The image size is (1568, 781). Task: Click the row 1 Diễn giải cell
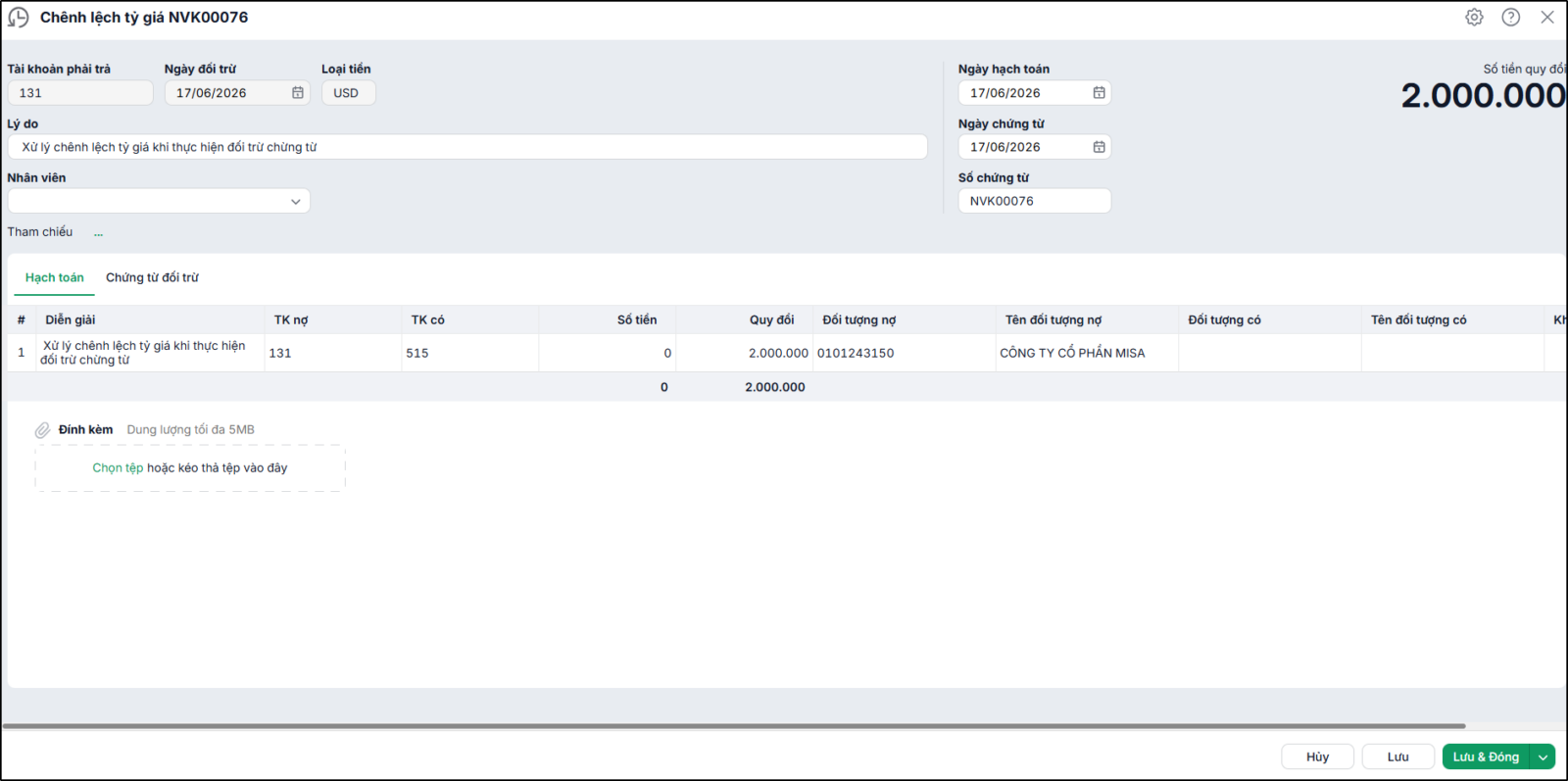coord(150,353)
